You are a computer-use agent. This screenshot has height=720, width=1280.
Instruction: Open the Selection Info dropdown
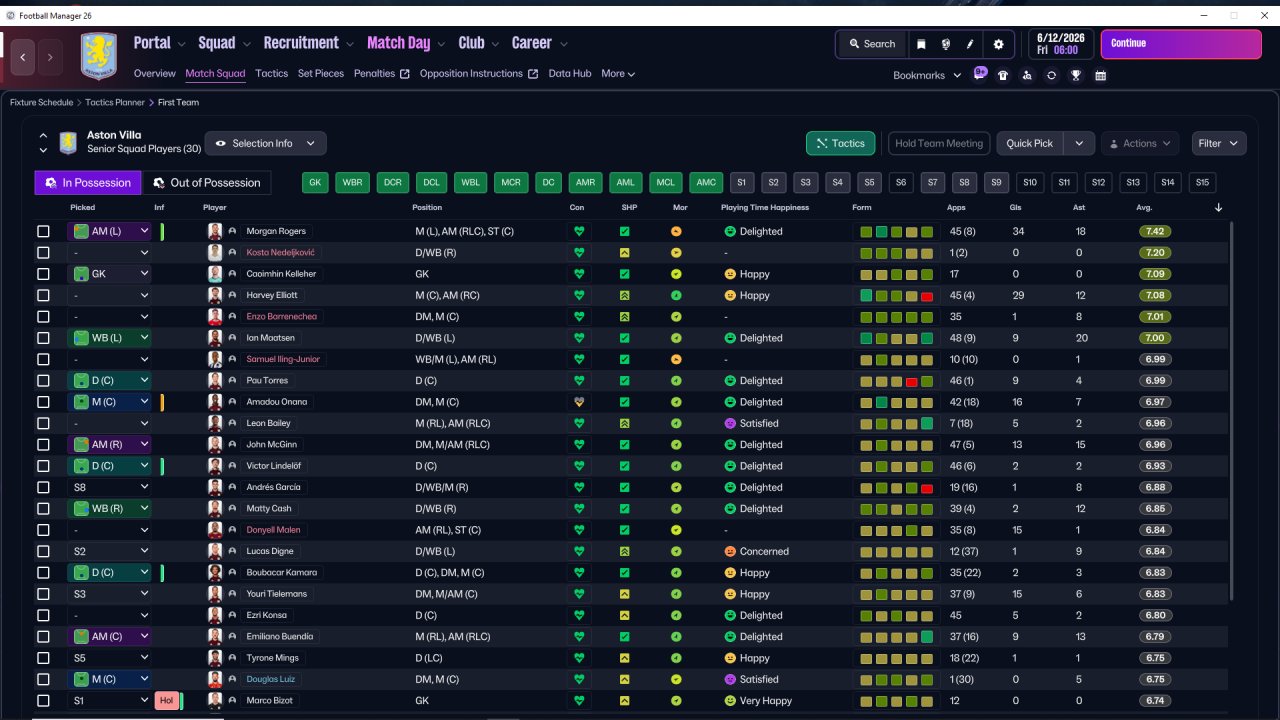tap(266, 143)
